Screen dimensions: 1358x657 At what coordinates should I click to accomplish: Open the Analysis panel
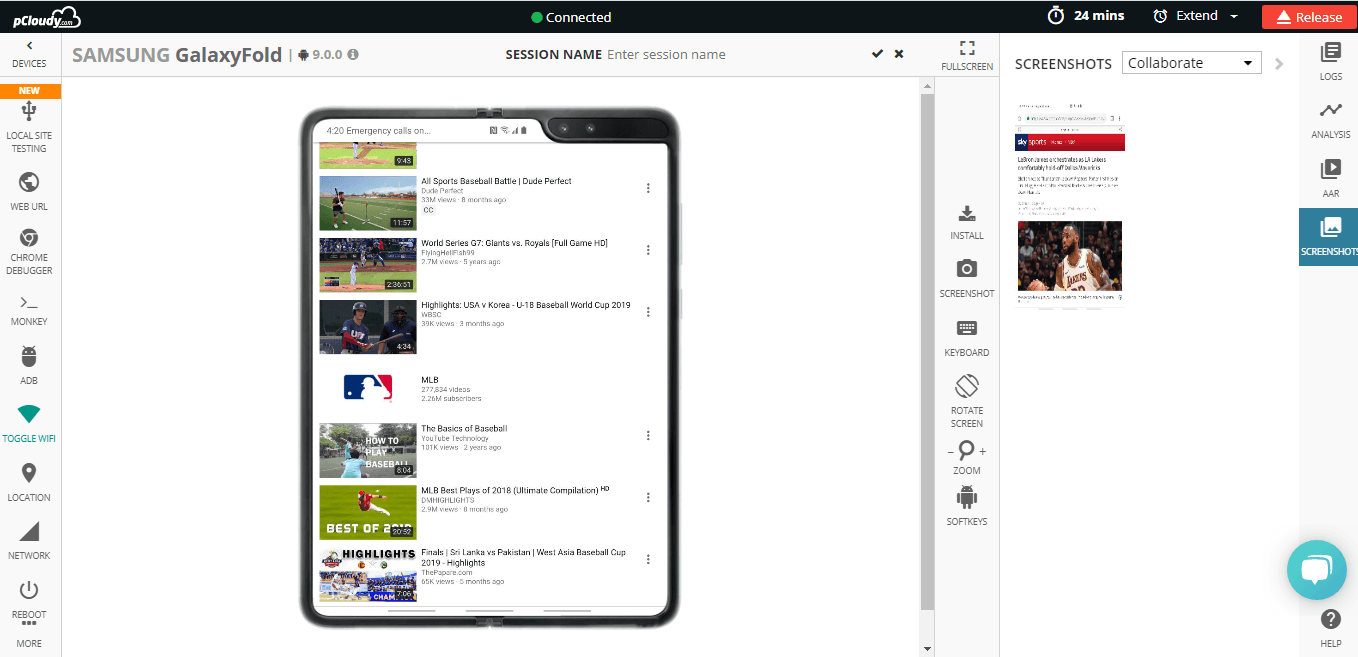tap(1331, 120)
